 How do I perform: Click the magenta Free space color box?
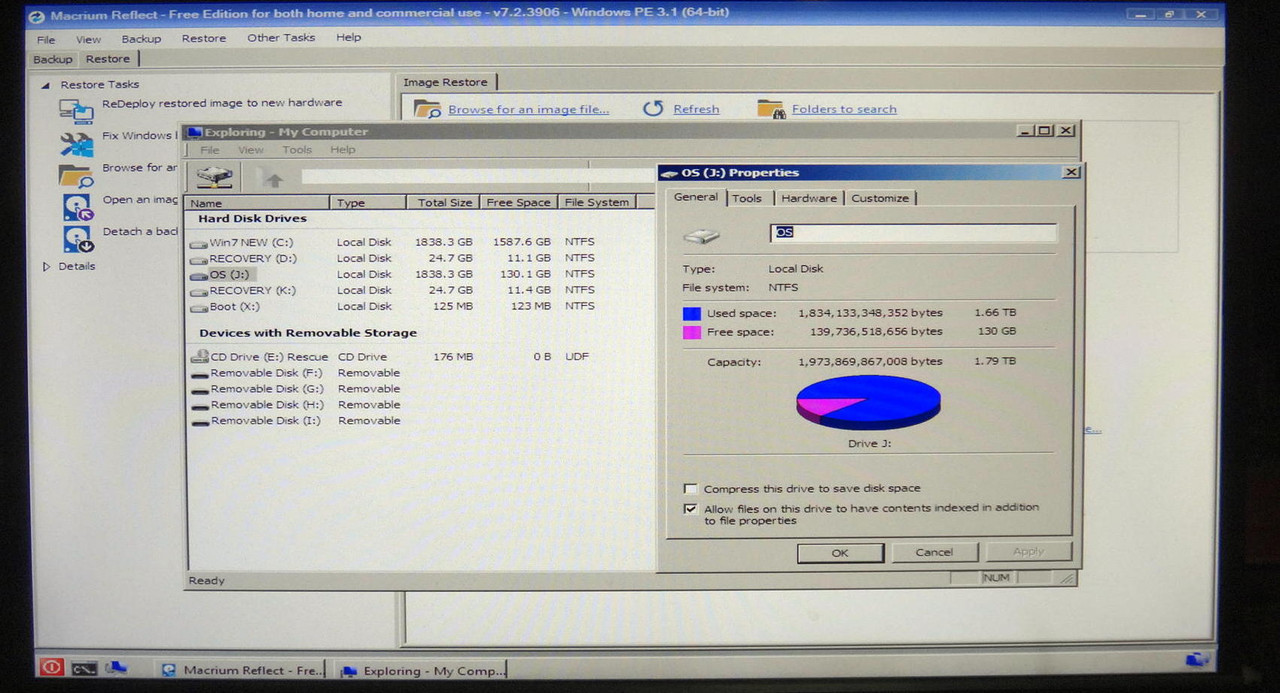691,332
